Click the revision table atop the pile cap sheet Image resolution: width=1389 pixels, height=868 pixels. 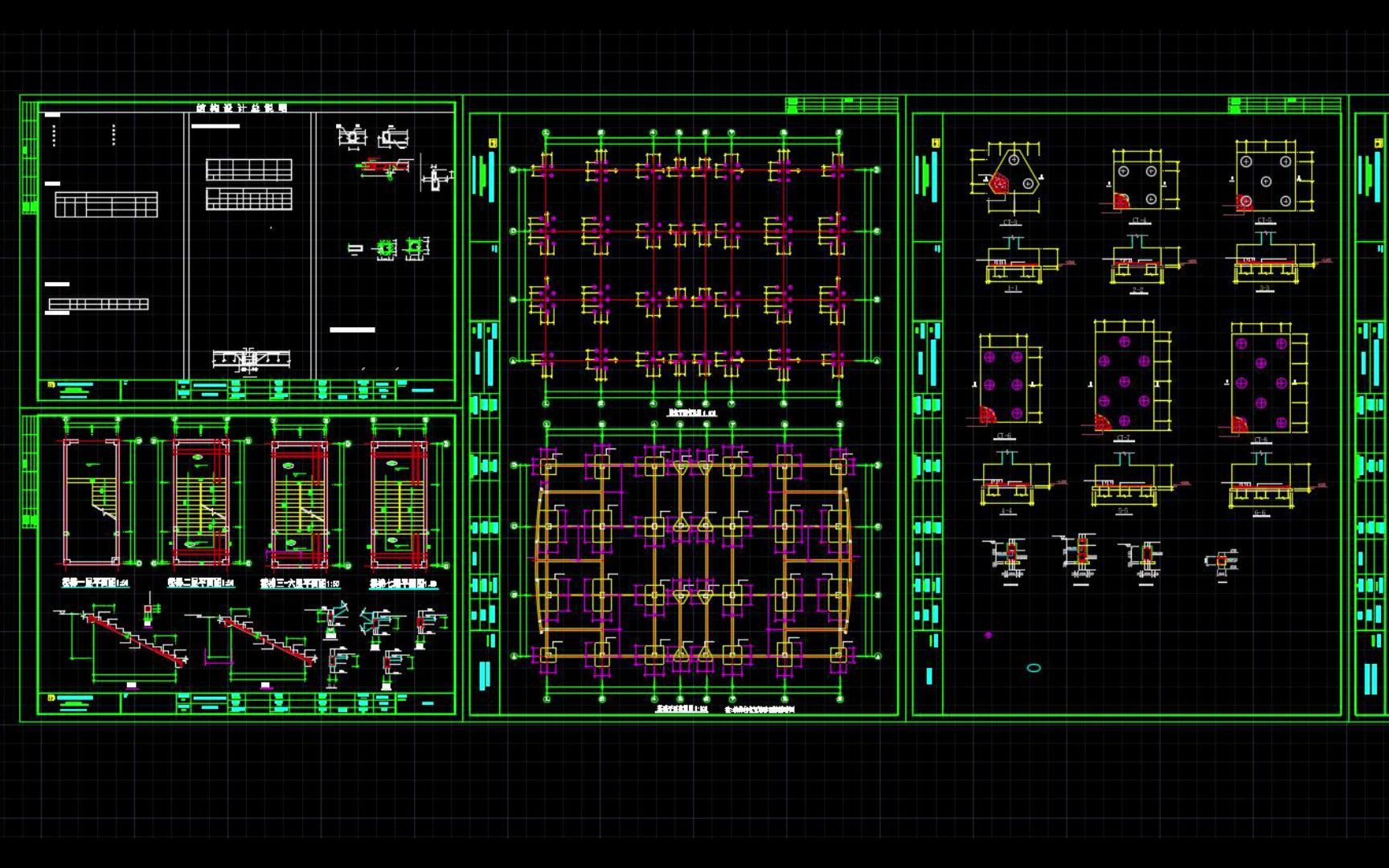(1285, 104)
